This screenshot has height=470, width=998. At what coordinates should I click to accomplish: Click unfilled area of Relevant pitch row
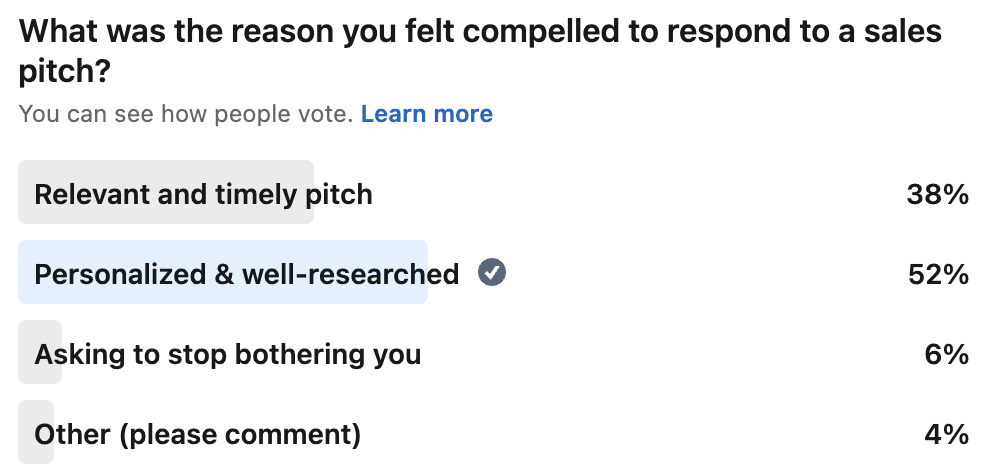click(636, 192)
